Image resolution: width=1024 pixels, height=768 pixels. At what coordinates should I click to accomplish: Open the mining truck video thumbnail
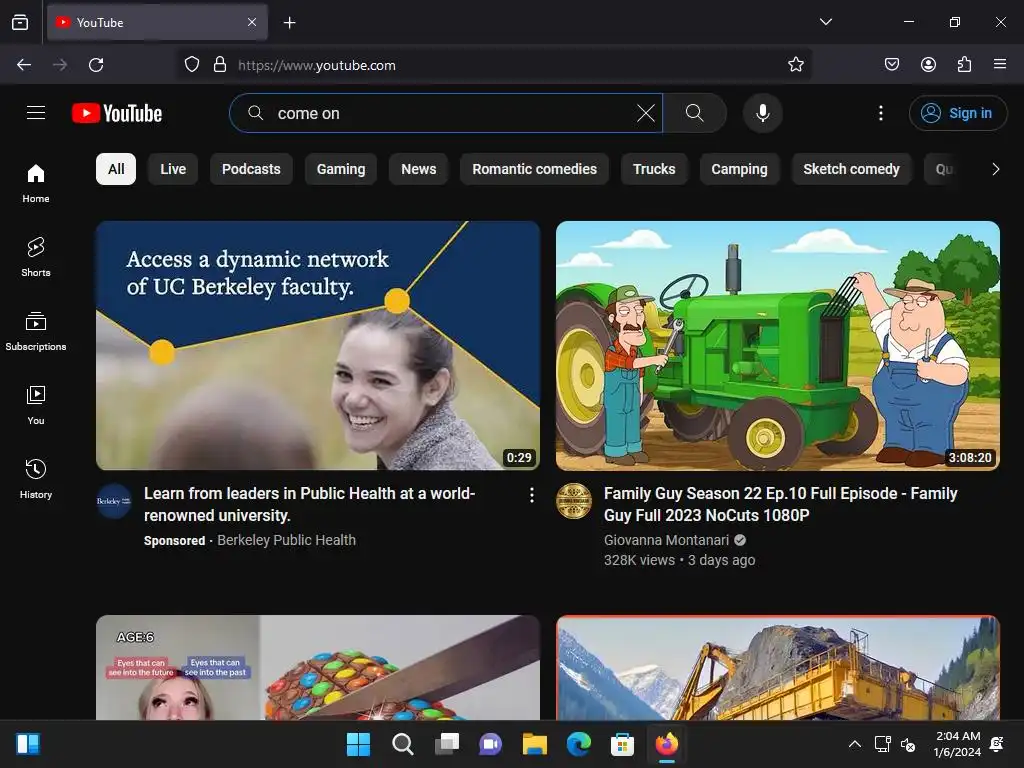tap(778, 667)
